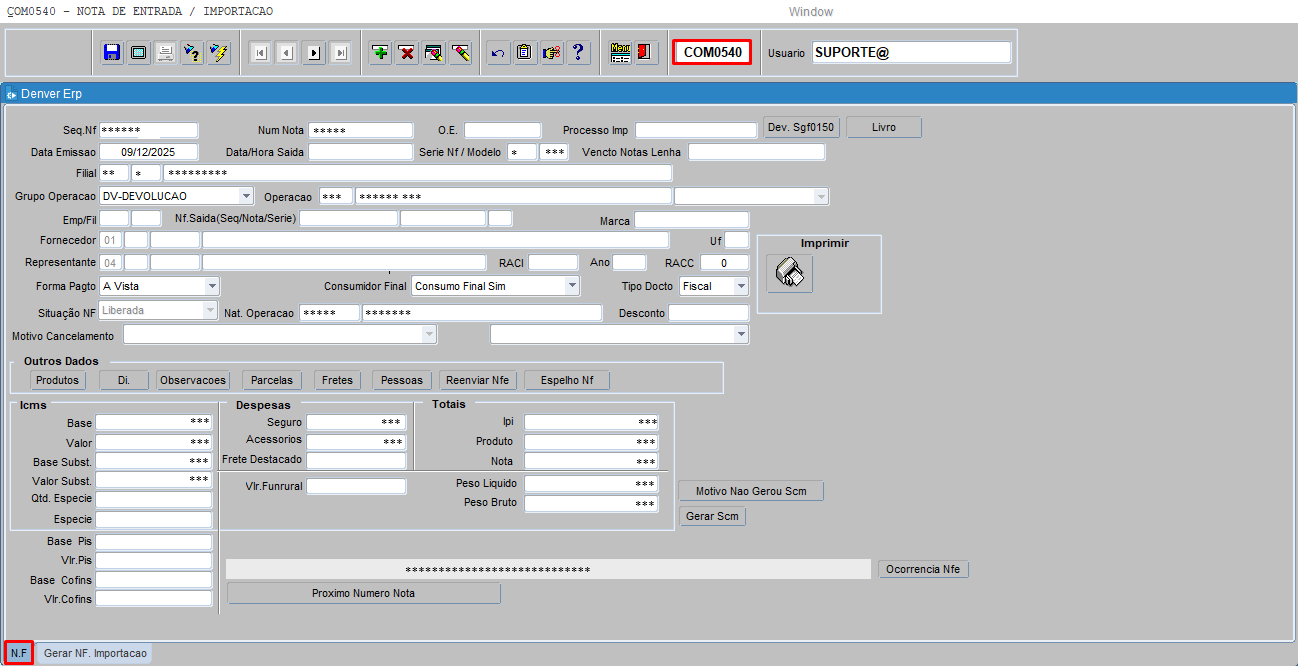Click the undo arrow toolbar icon

[x=497, y=53]
